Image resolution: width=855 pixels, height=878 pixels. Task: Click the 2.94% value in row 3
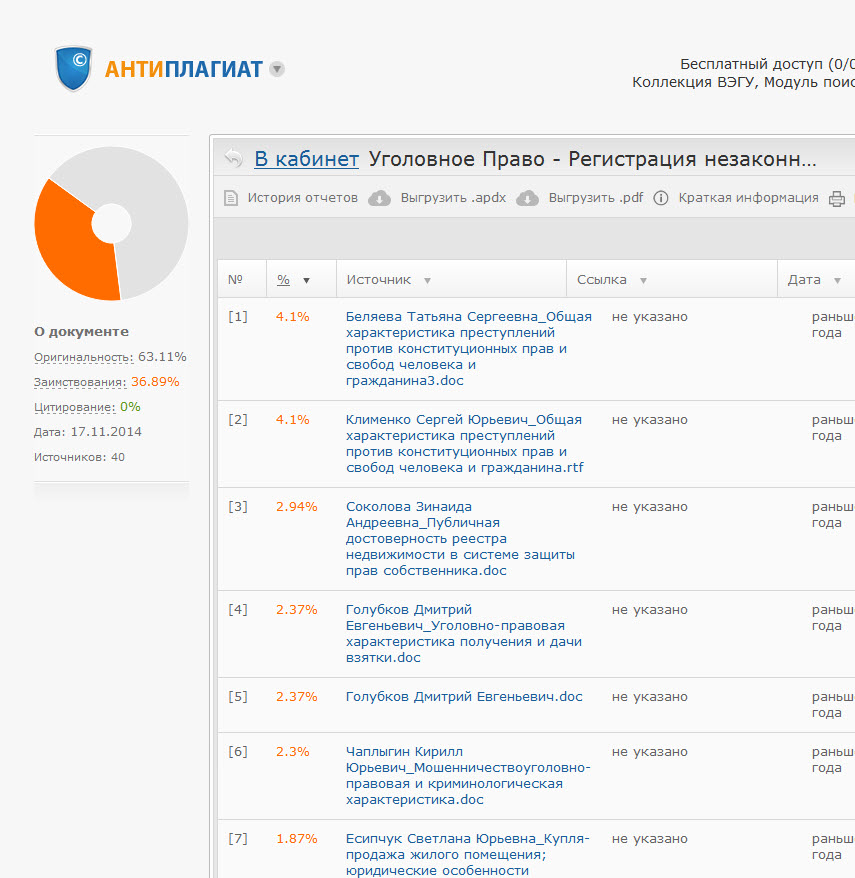coord(296,506)
